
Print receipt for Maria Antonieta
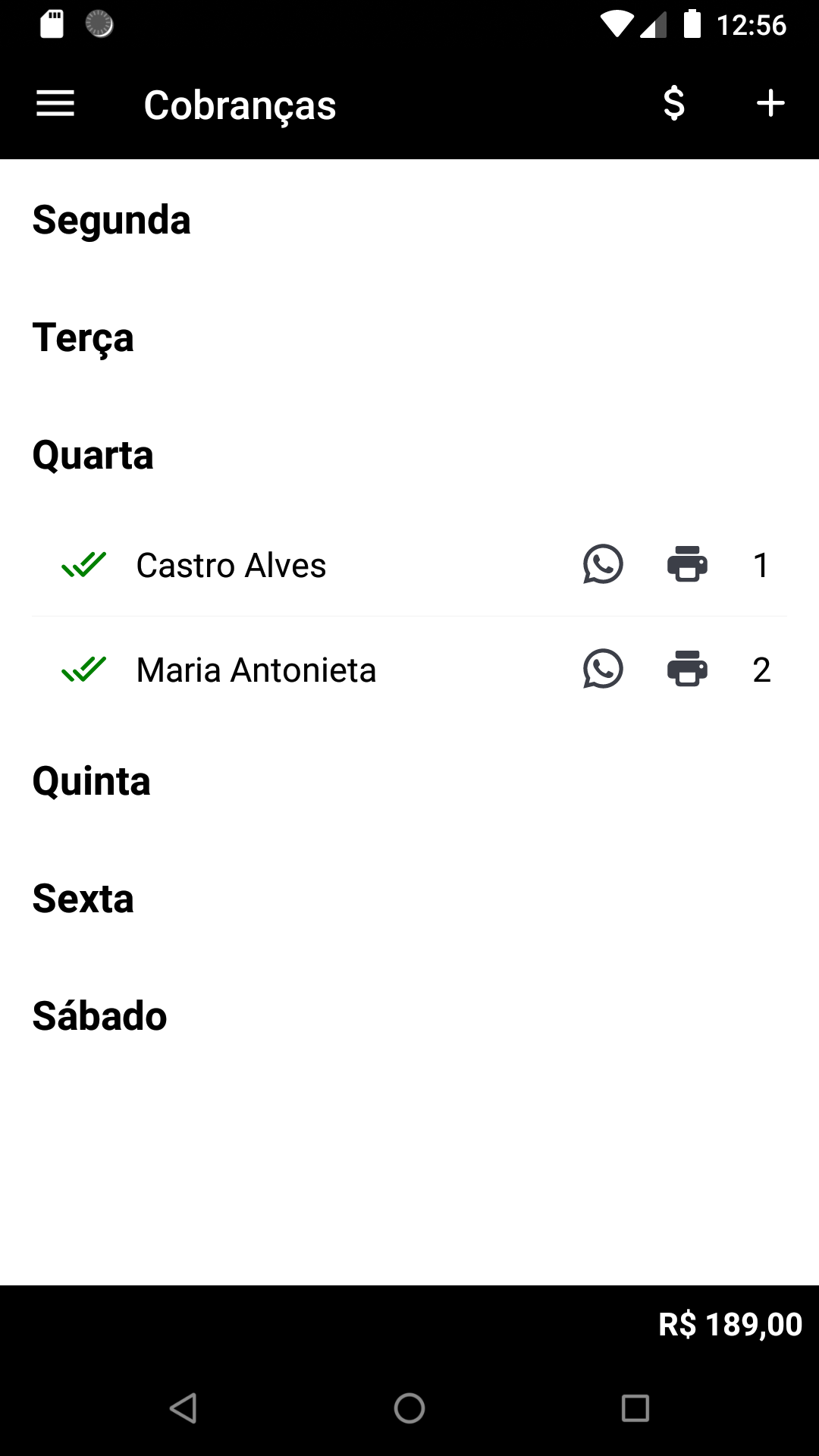(x=687, y=669)
